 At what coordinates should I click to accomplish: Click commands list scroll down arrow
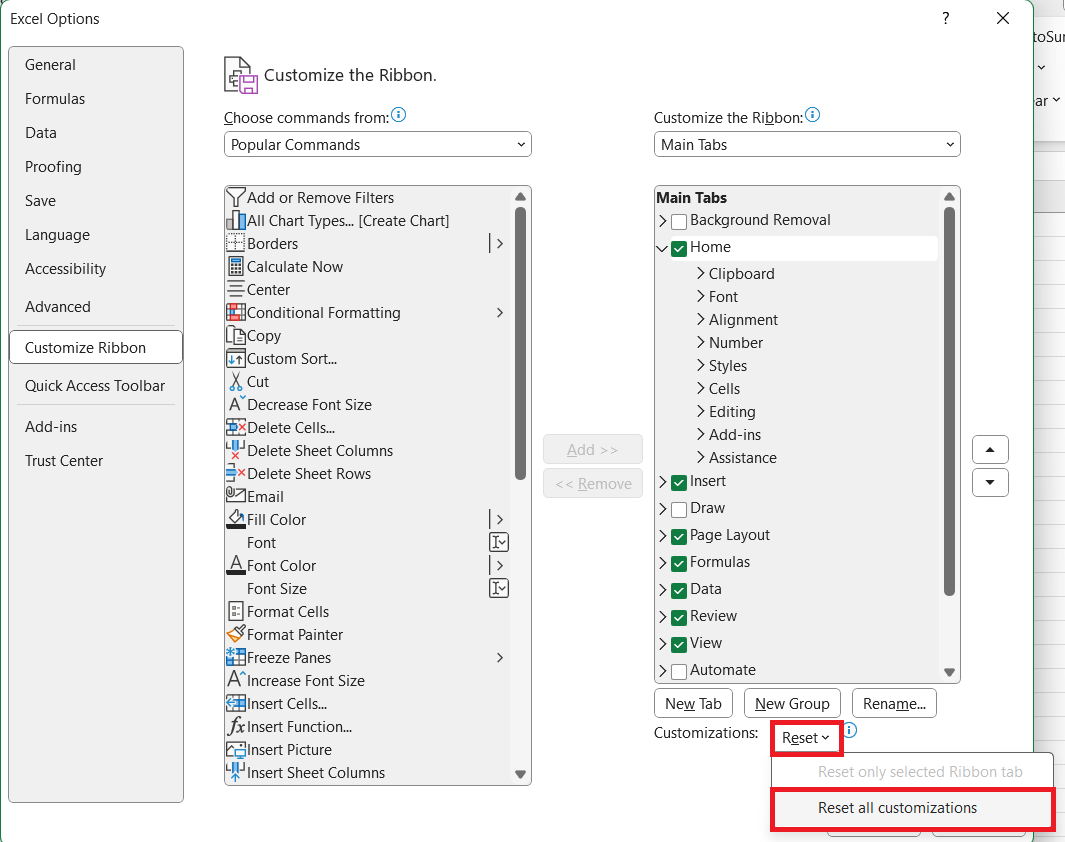pos(520,774)
